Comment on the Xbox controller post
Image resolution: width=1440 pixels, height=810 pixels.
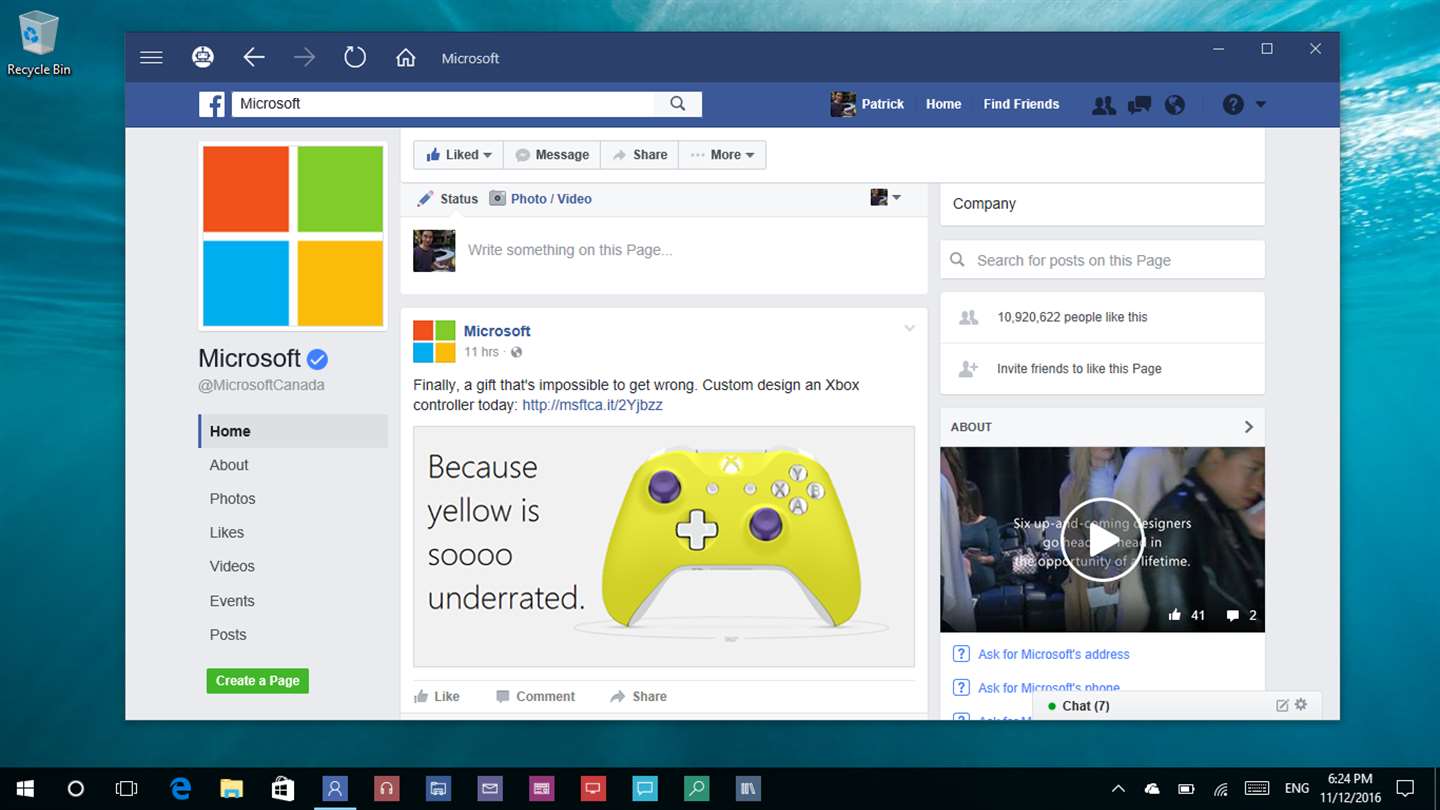pyautogui.click(x=536, y=696)
